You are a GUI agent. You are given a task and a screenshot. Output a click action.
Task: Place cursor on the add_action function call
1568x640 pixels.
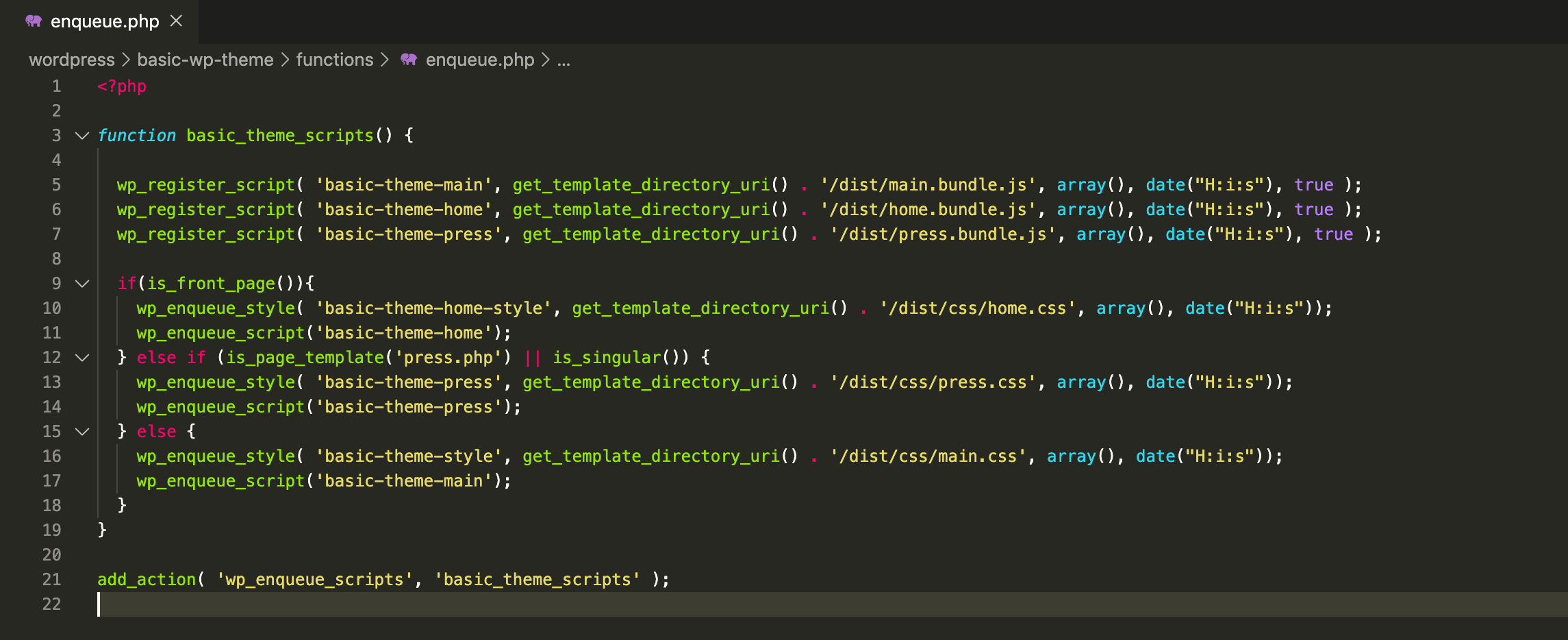coord(147,580)
